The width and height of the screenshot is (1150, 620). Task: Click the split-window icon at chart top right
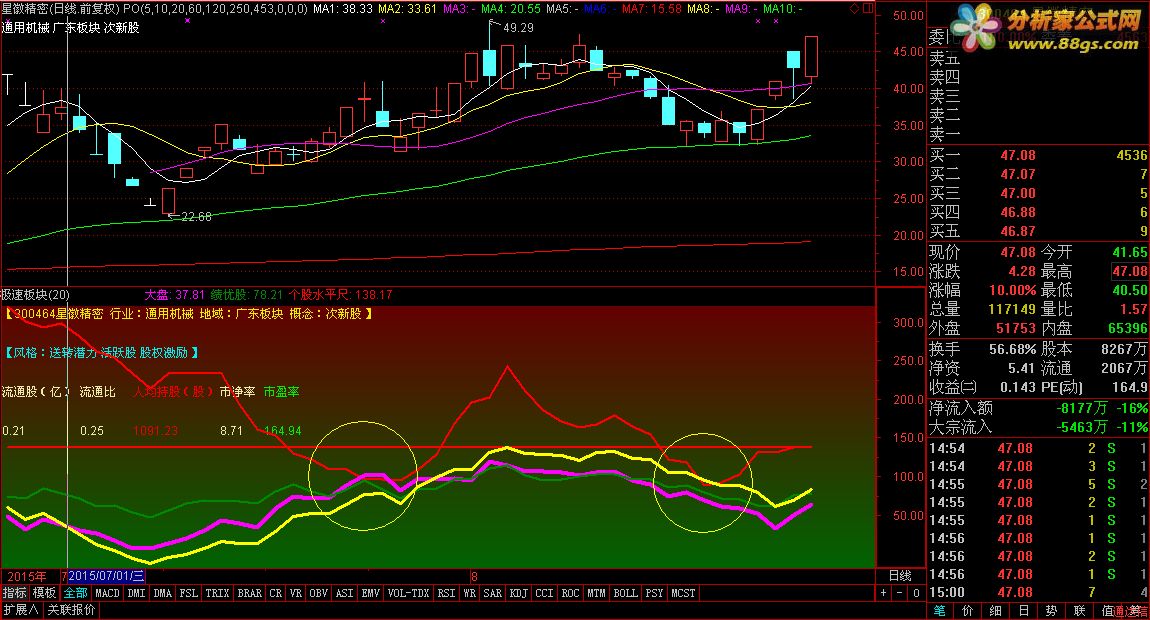(868, 9)
